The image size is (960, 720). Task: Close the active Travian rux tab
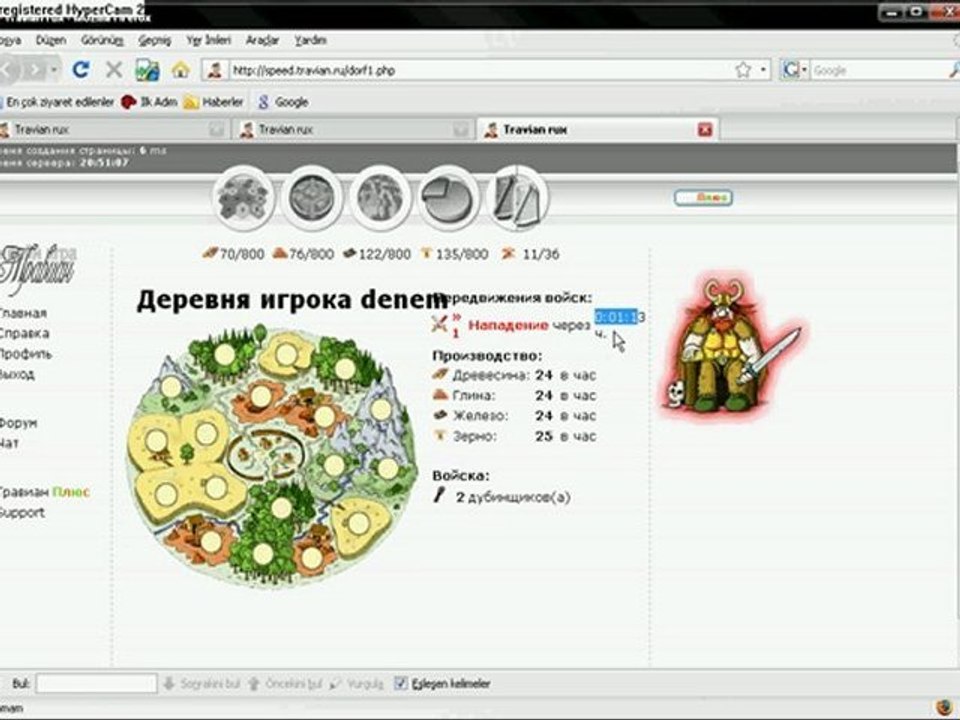click(x=705, y=130)
